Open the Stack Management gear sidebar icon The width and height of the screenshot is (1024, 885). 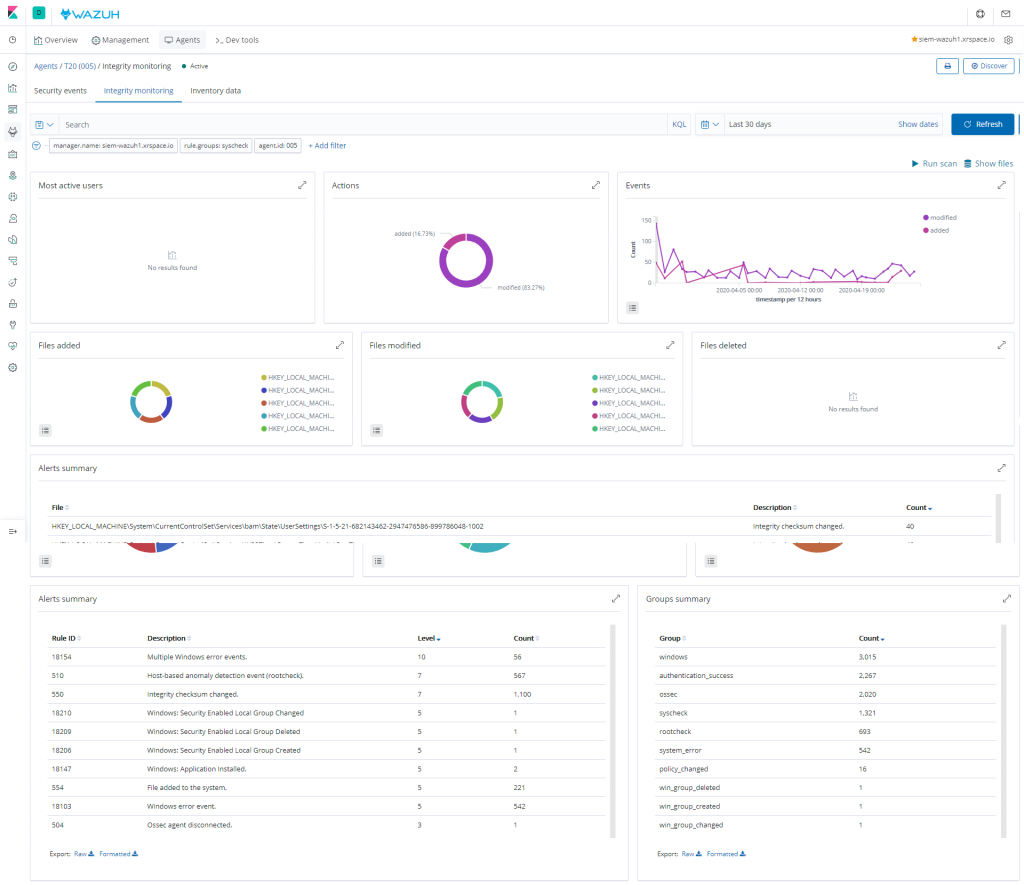tap(12, 368)
